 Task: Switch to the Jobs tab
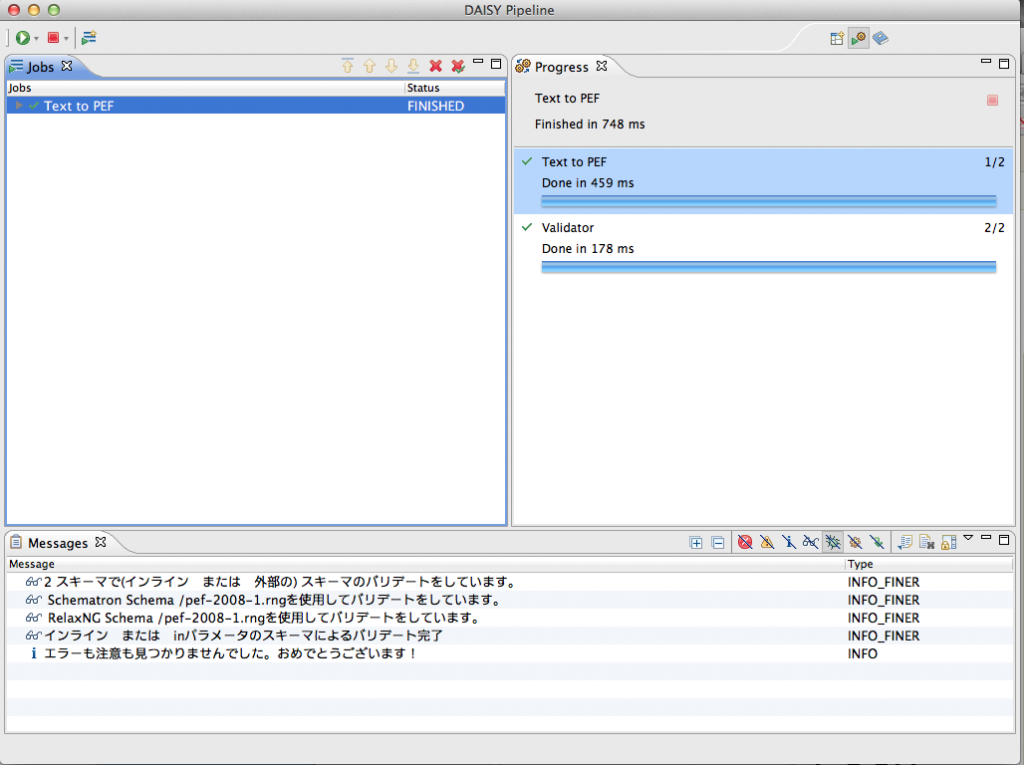pos(40,67)
